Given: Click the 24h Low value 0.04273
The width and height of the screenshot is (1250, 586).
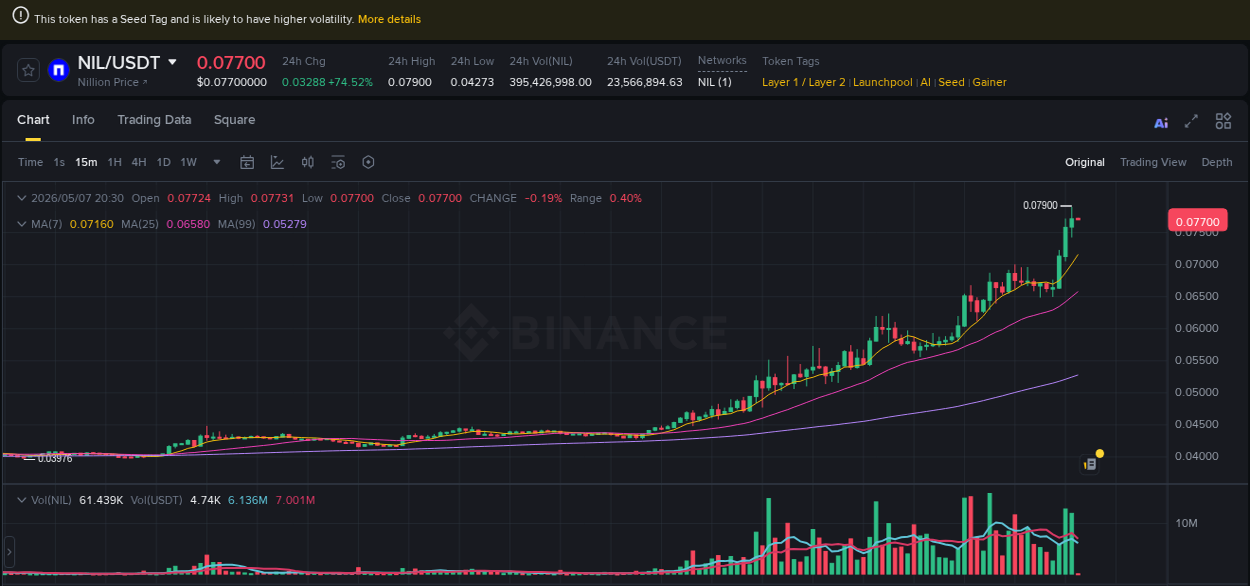Looking at the screenshot, I should pos(472,82).
